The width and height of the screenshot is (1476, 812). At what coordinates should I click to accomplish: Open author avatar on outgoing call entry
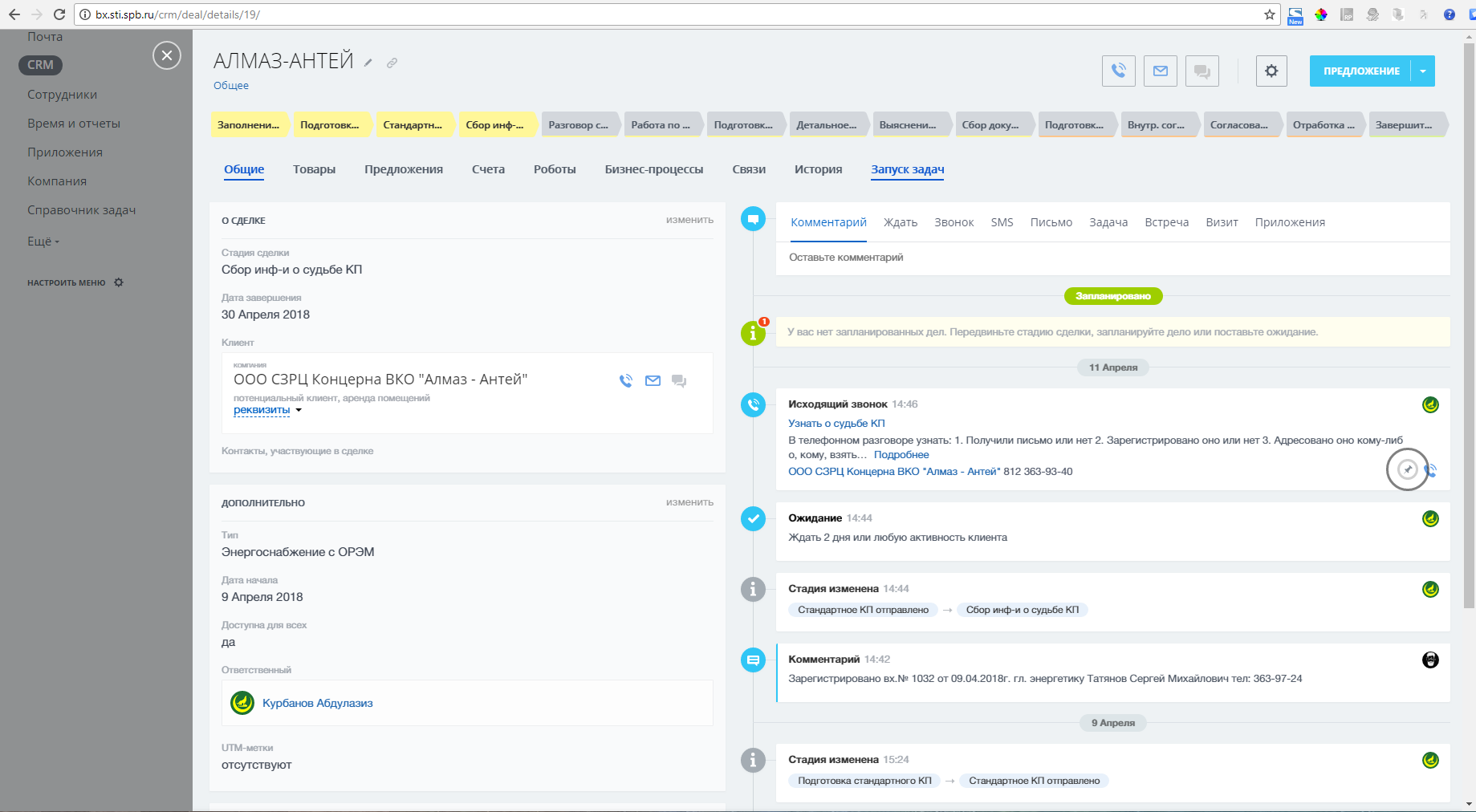click(1430, 404)
